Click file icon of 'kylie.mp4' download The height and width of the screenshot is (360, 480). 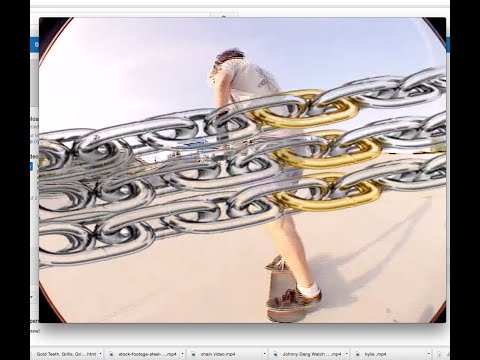click(358, 354)
